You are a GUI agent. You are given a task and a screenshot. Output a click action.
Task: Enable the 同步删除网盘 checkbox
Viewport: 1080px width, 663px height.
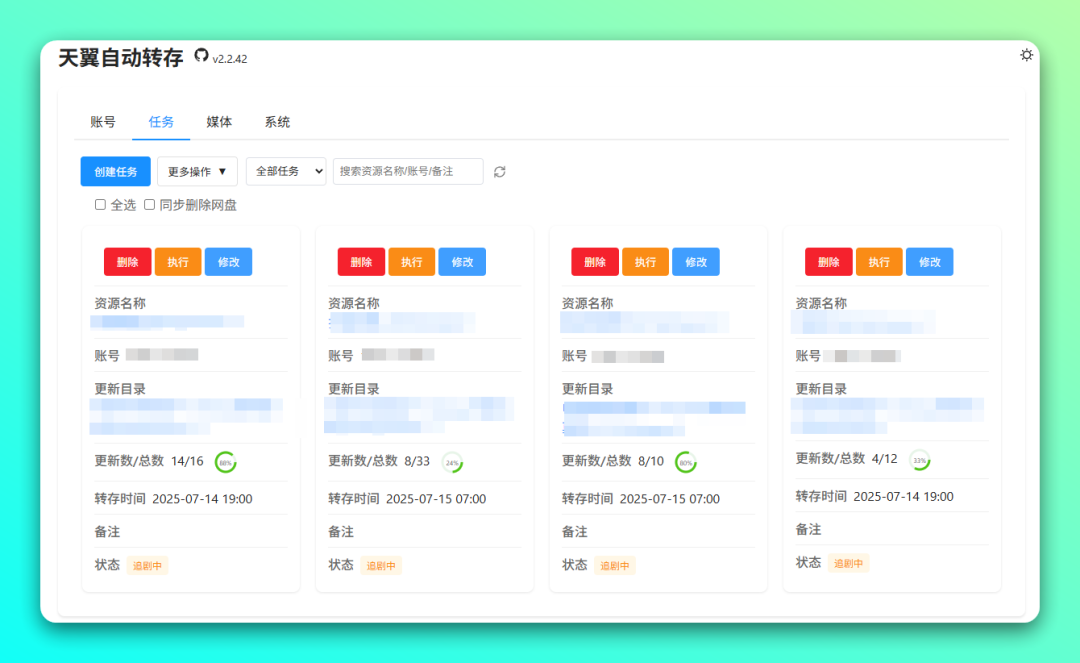point(150,204)
